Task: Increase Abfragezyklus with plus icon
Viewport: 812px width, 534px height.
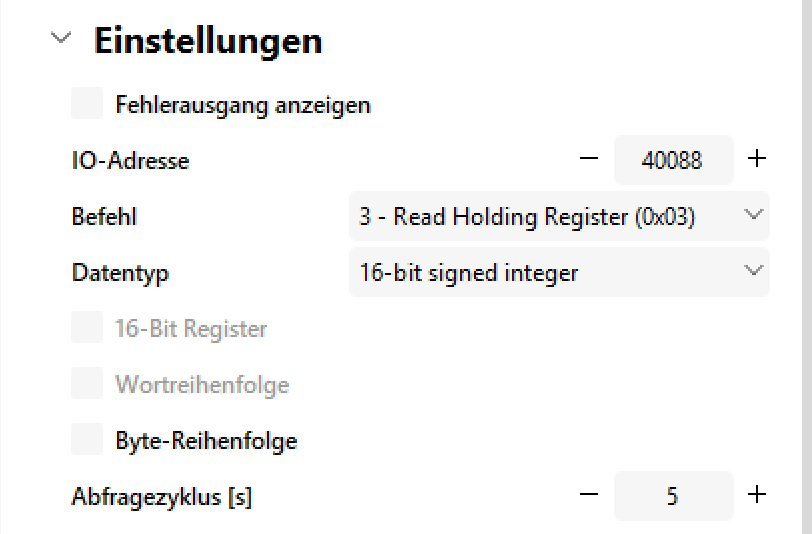Action: (757, 495)
